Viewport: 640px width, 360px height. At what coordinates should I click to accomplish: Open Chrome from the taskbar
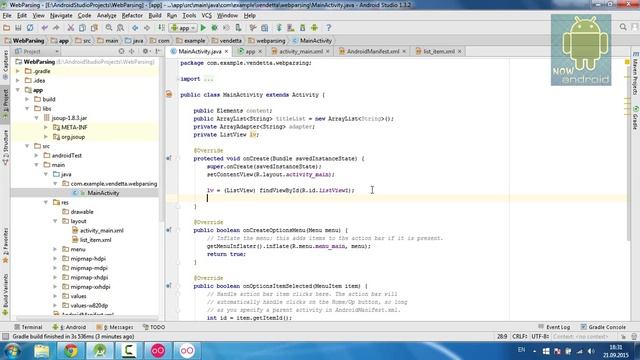pos(71,351)
